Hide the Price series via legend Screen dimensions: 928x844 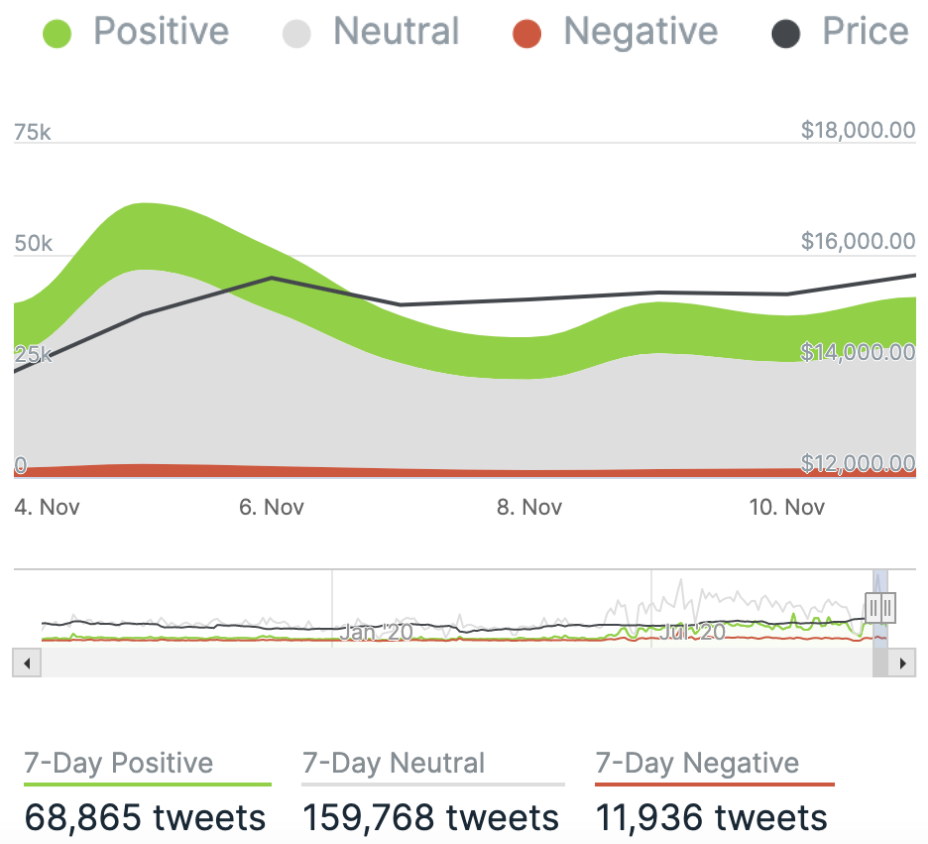[x=865, y=32]
